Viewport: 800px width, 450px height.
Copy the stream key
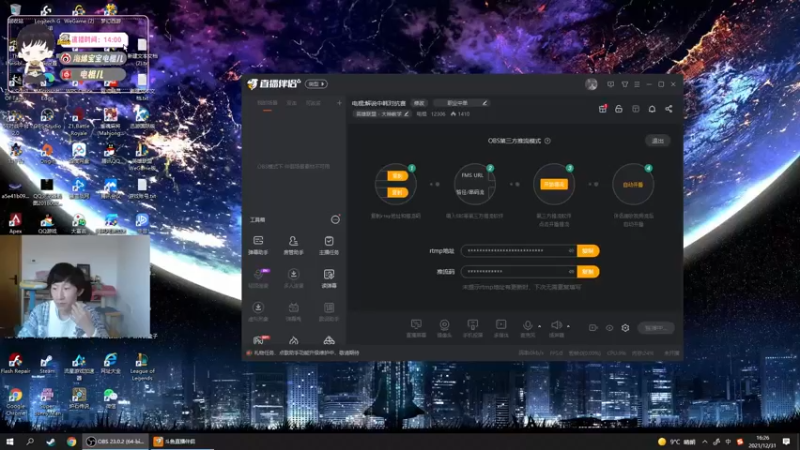(588, 271)
